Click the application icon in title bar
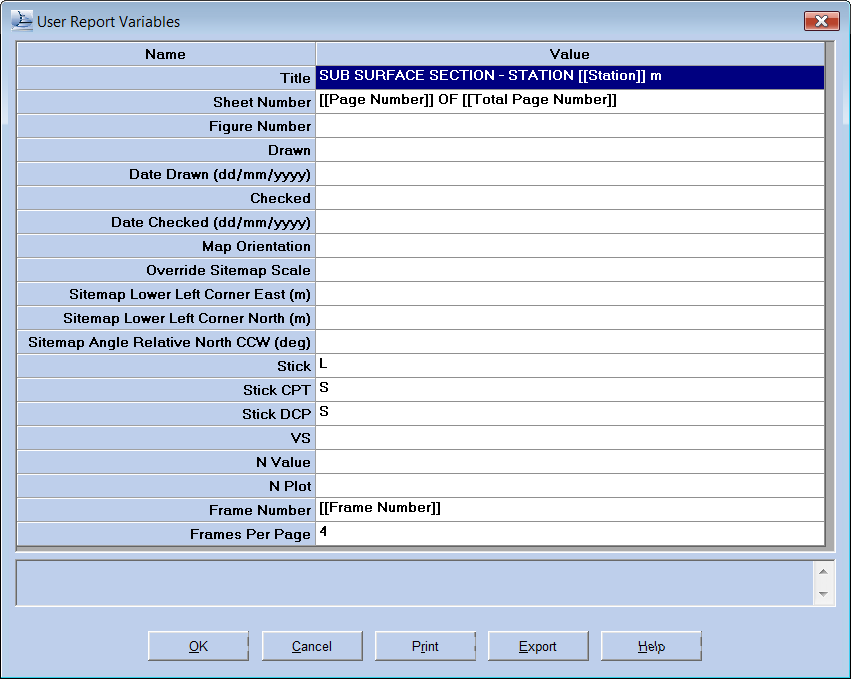Viewport: 851px width, 679px height. 21,20
